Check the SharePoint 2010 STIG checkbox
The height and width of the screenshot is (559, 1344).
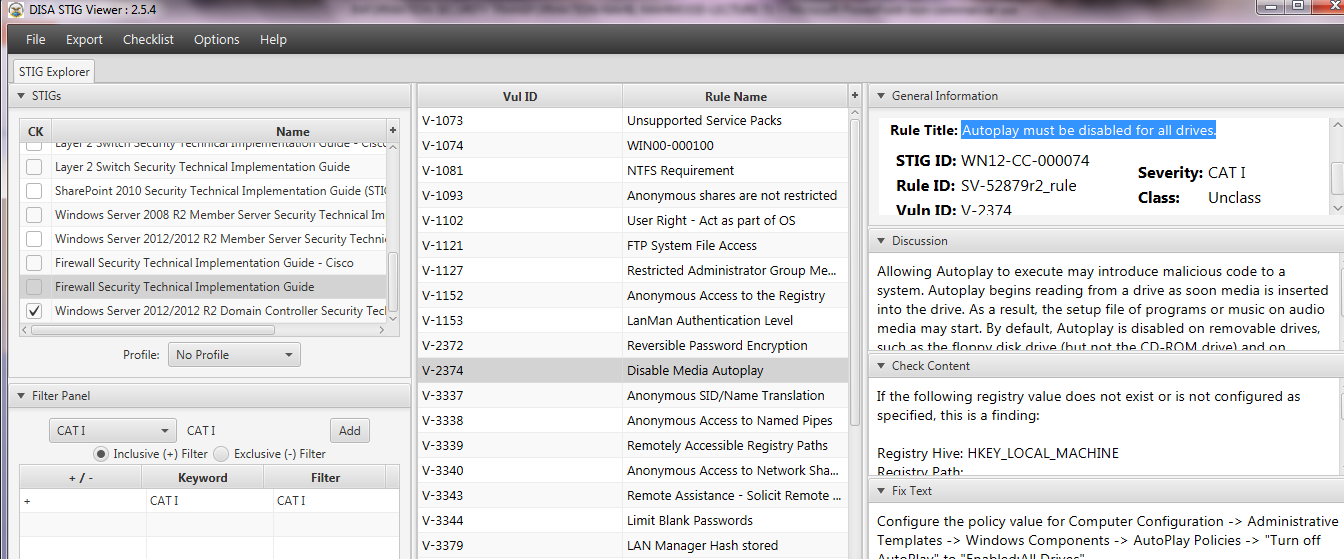click(34, 191)
